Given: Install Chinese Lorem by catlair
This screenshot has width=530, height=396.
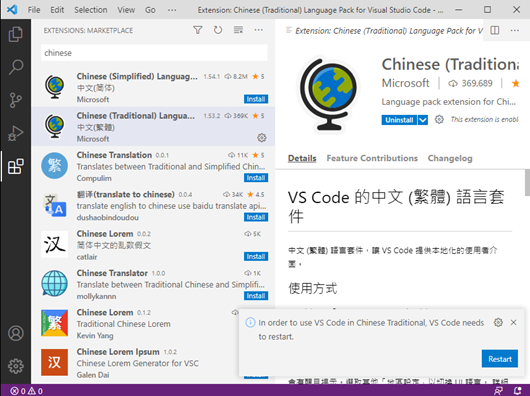Looking at the screenshot, I should pyautogui.click(x=256, y=256).
